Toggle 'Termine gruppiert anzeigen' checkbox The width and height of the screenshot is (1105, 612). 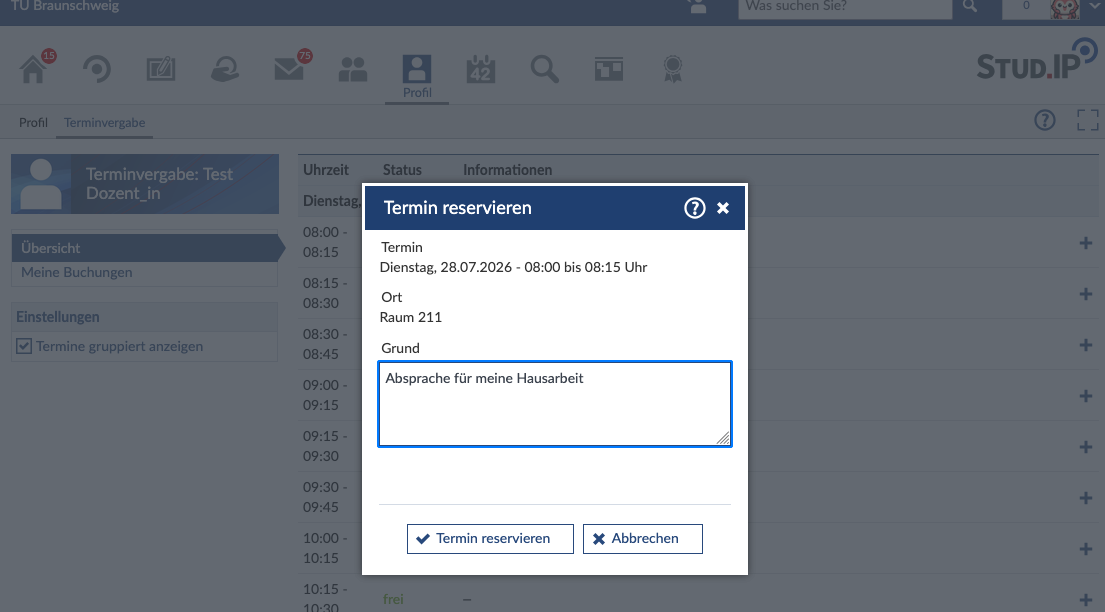(24, 346)
